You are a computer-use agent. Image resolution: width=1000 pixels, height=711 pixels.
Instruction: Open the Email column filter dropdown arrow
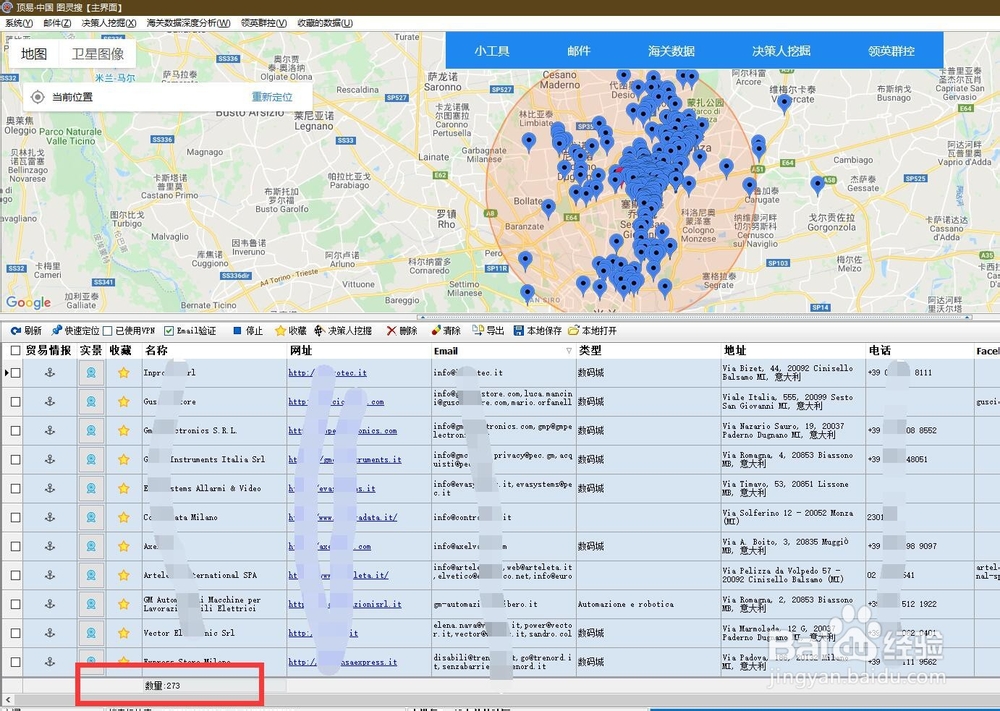tap(569, 351)
